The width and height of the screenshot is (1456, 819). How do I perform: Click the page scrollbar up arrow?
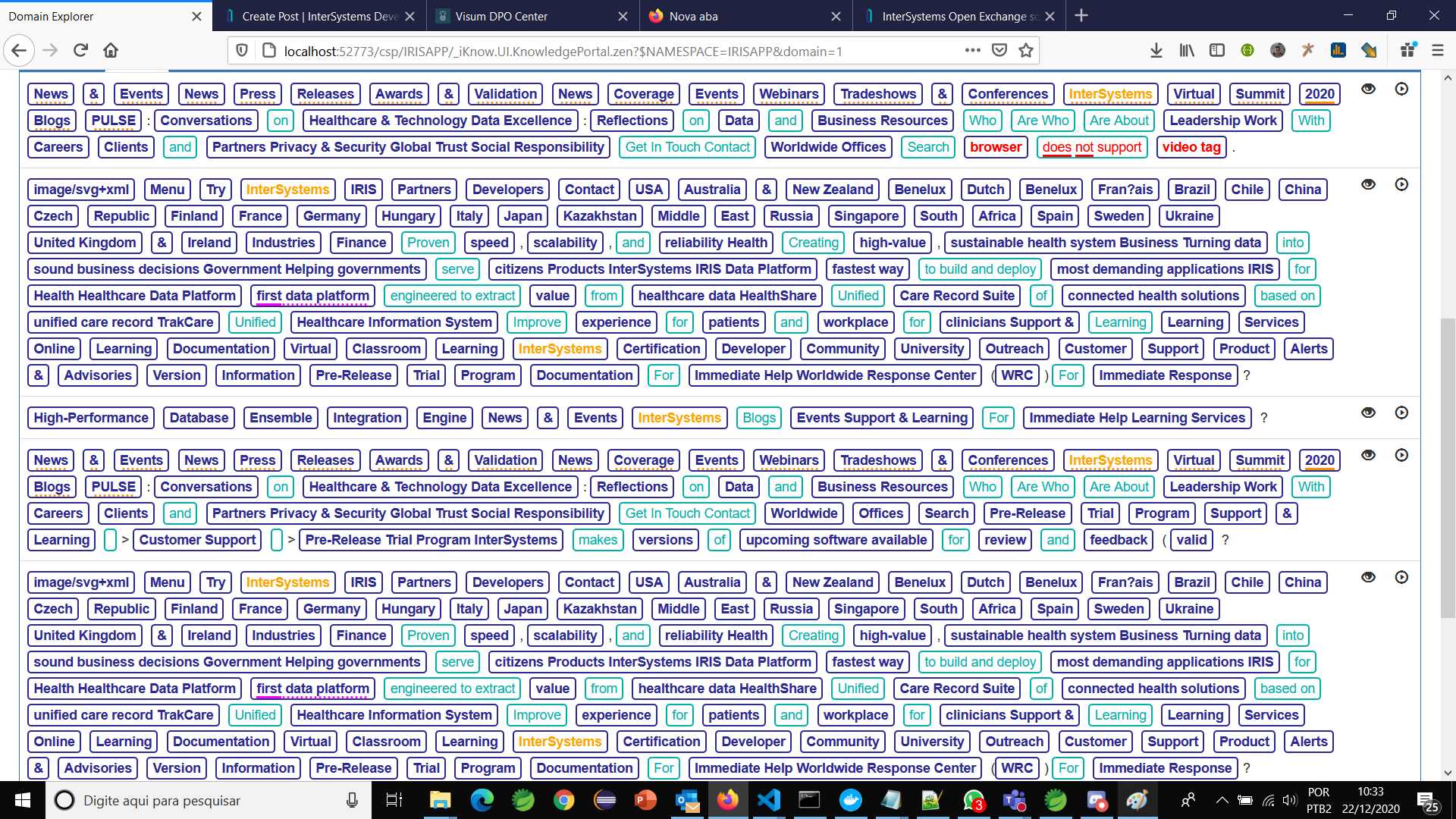[x=1447, y=78]
